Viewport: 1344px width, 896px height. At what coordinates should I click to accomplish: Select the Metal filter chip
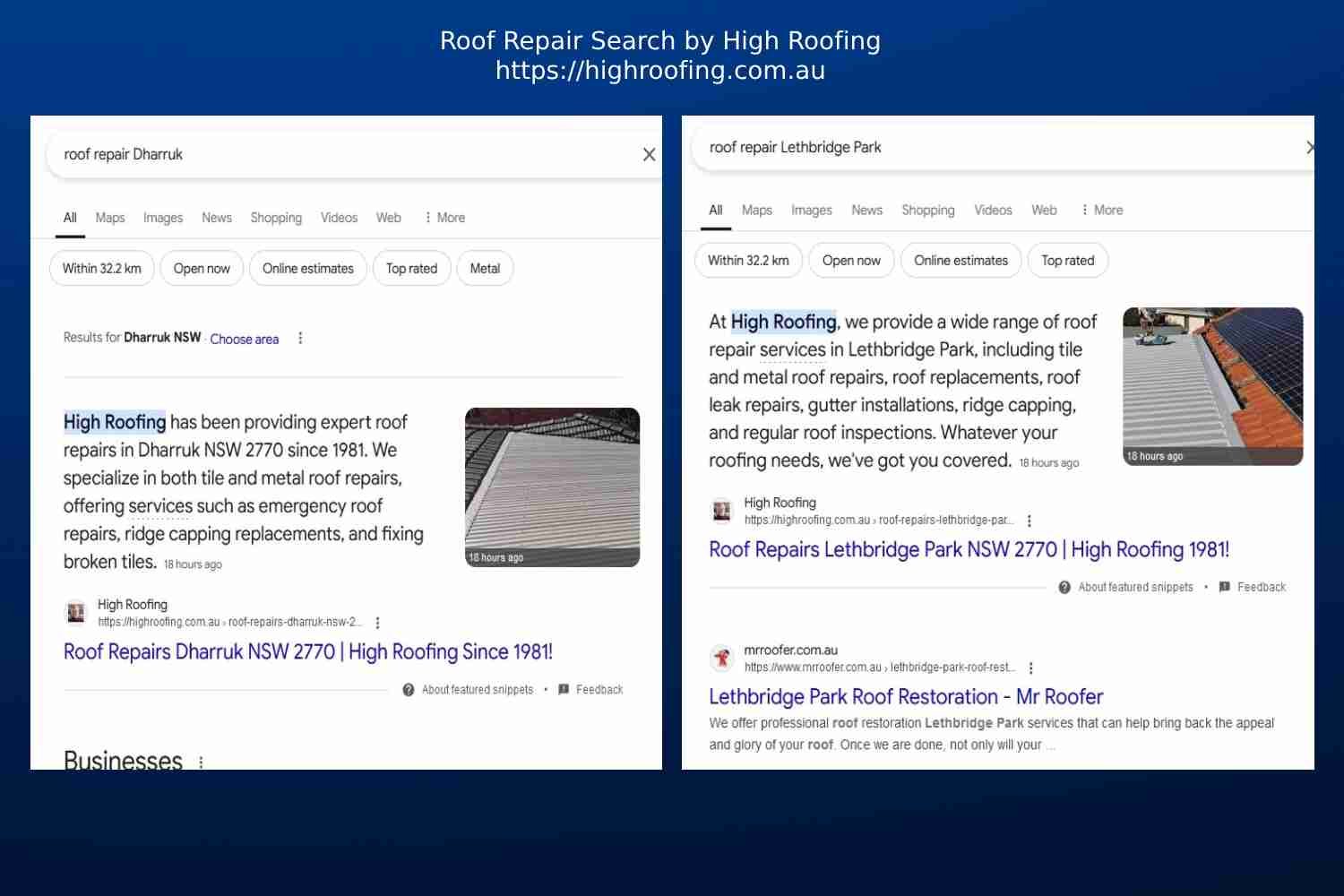485,268
